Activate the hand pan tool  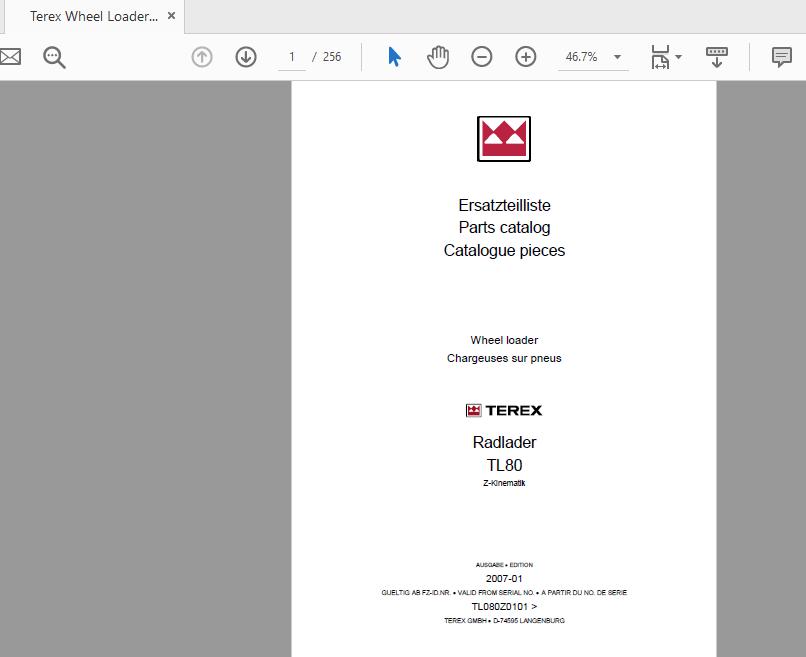pyautogui.click(x=438, y=57)
